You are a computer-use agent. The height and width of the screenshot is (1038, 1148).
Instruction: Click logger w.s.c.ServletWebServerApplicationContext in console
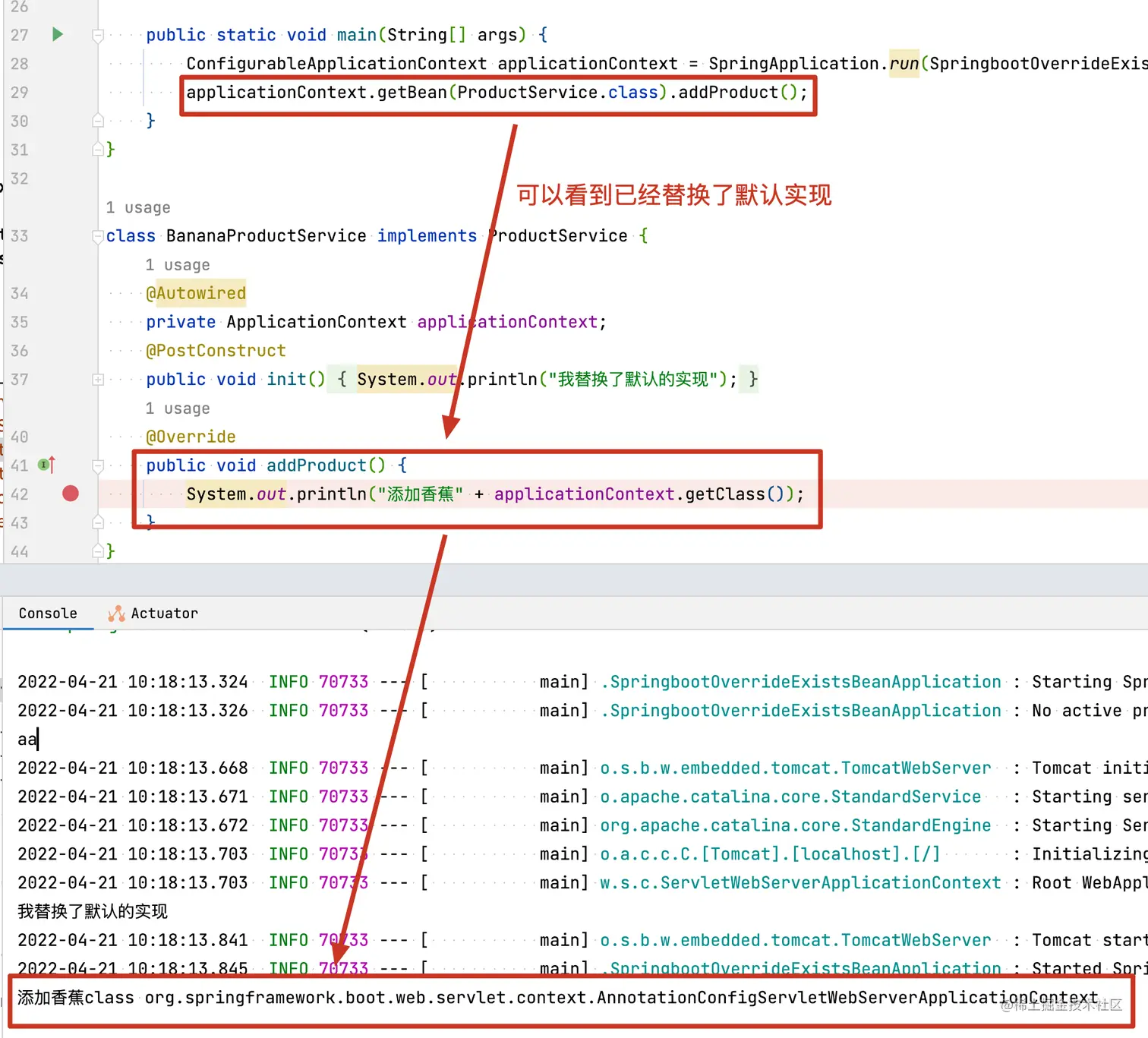(x=801, y=882)
